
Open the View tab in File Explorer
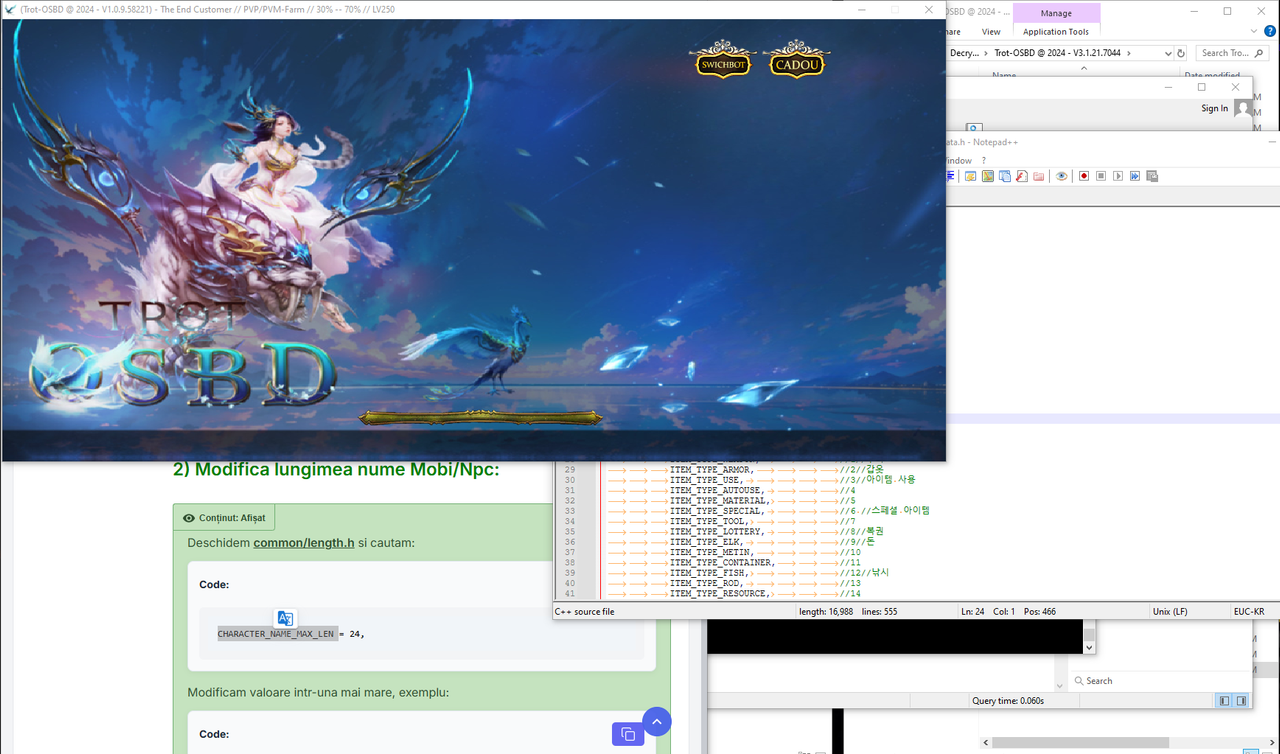[991, 32]
